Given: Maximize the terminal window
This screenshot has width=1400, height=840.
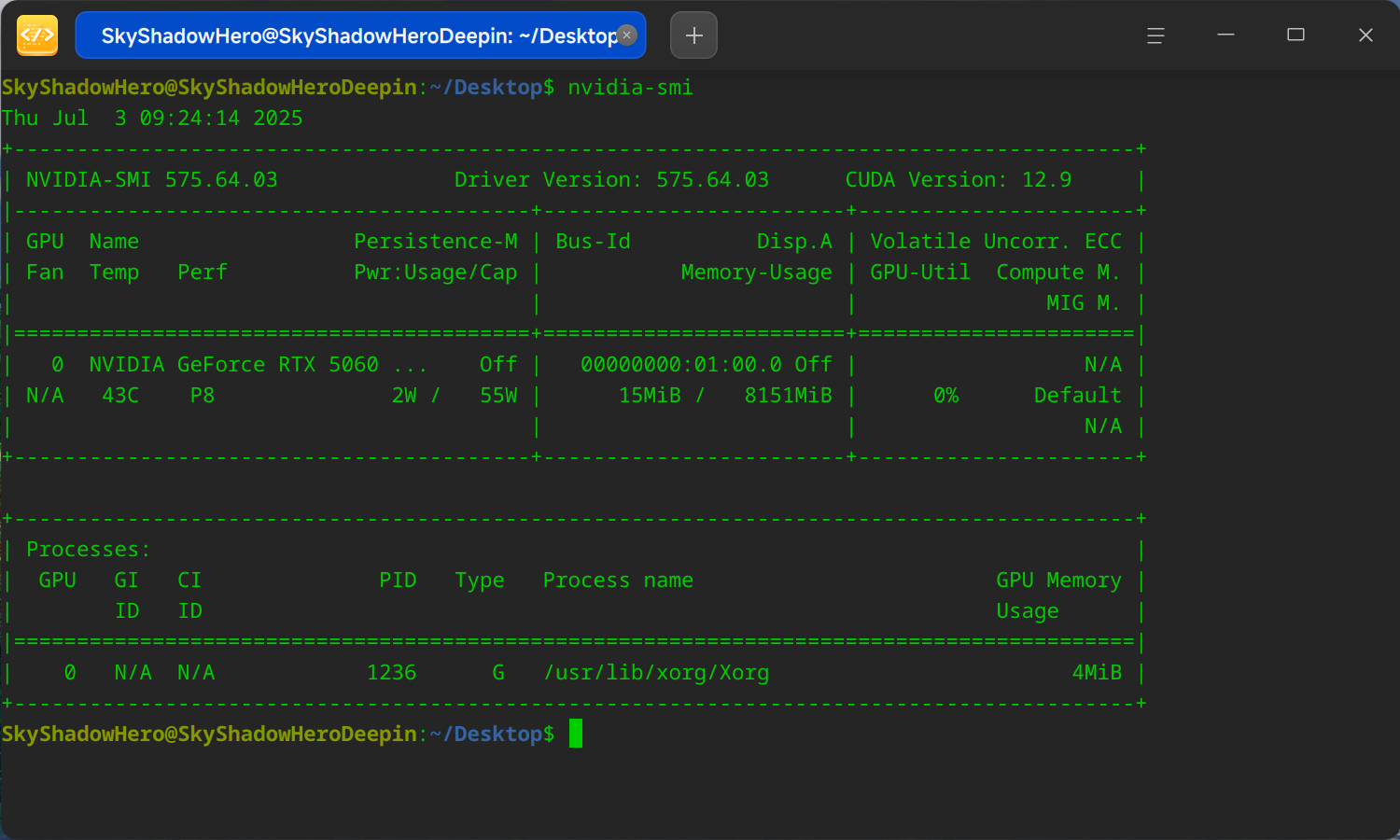Looking at the screenshot, I should click(x=1295, y=35).
